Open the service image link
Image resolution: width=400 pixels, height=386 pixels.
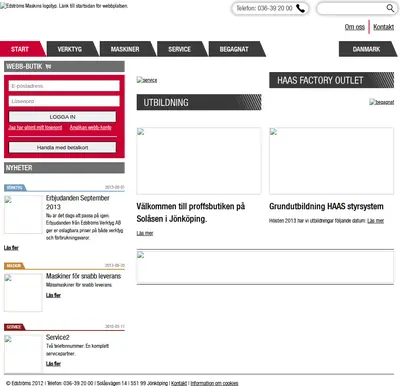(x=147, y=80)
